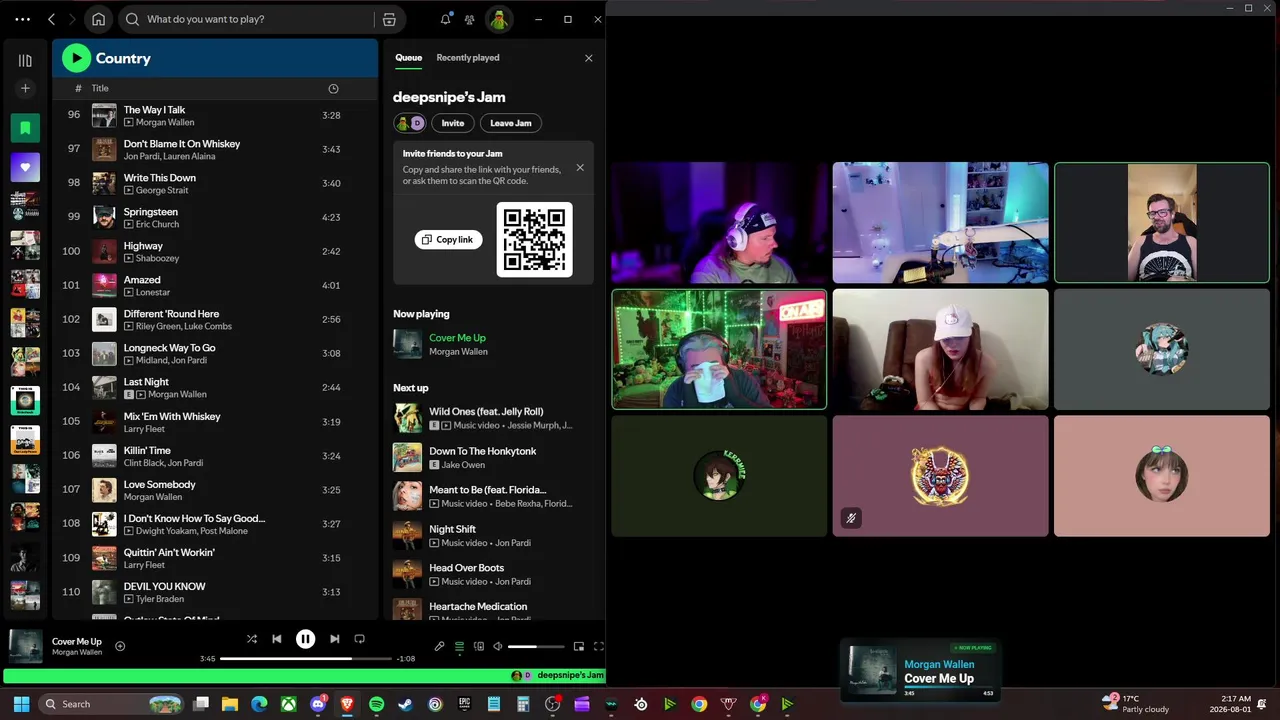Add Cover Me Up to Liked Songs
This screenshot has height=720, width=1280.
pos(120,646)
